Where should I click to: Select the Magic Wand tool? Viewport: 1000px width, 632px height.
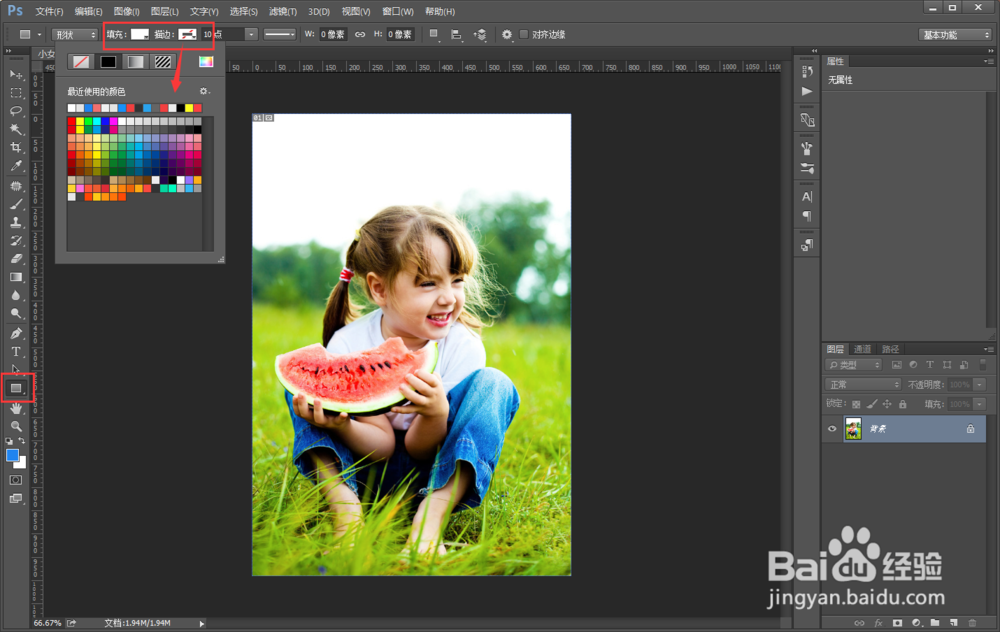pos(16,129)
